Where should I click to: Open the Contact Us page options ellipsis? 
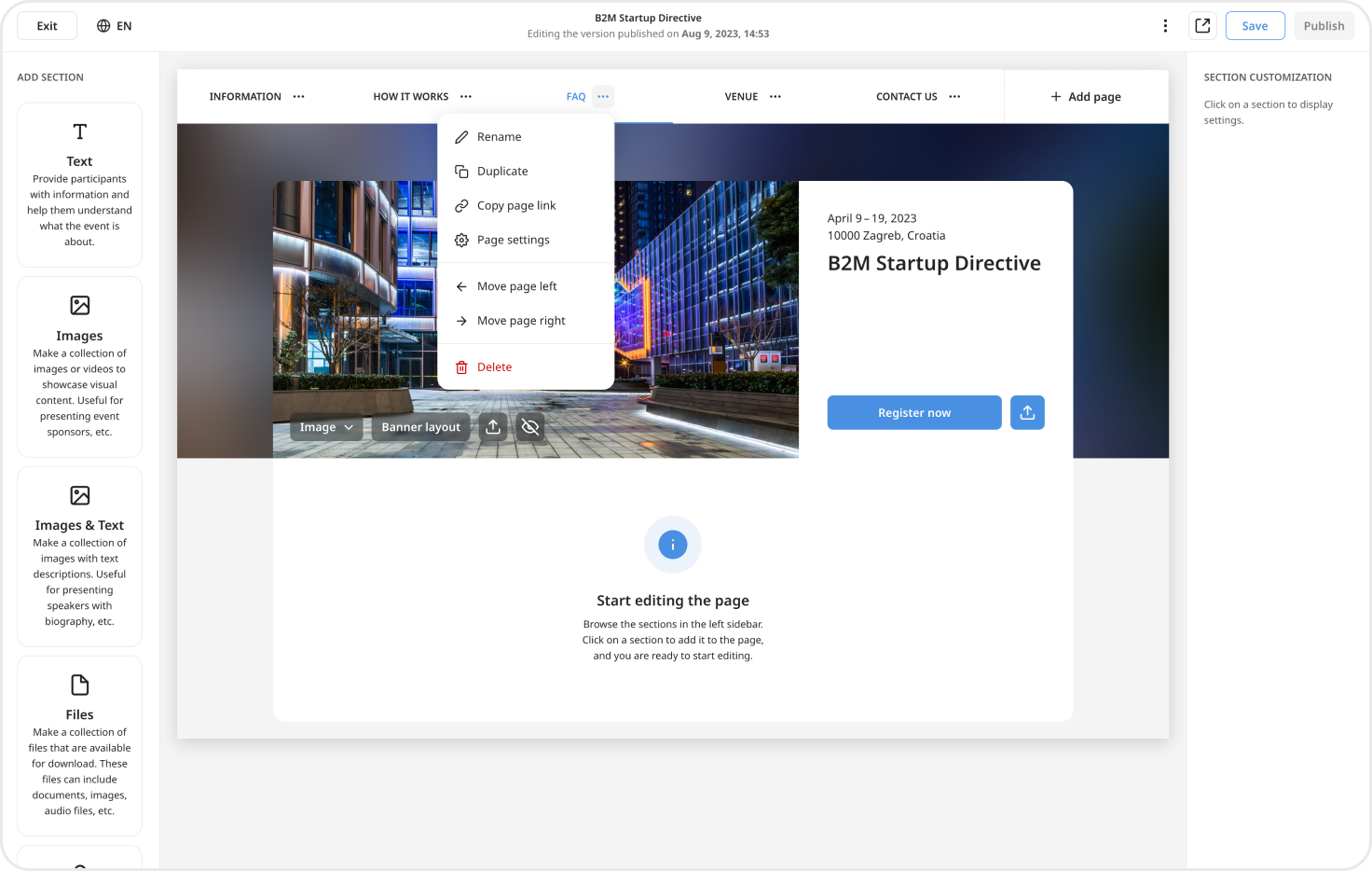pos(954,97)
